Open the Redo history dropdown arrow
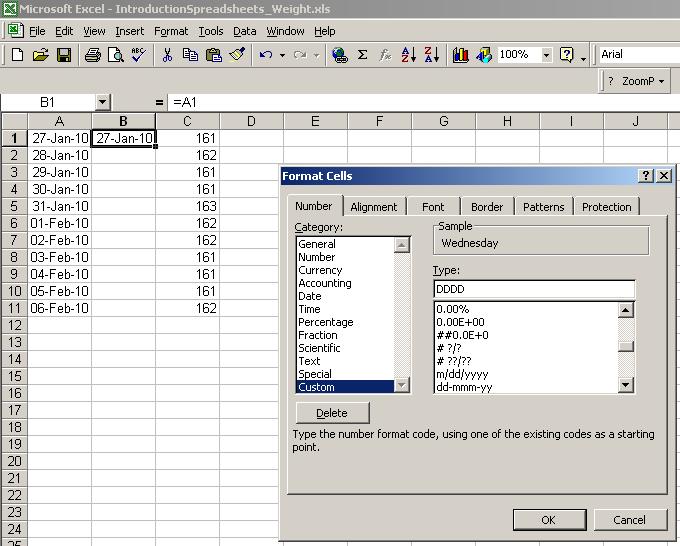 317,55
